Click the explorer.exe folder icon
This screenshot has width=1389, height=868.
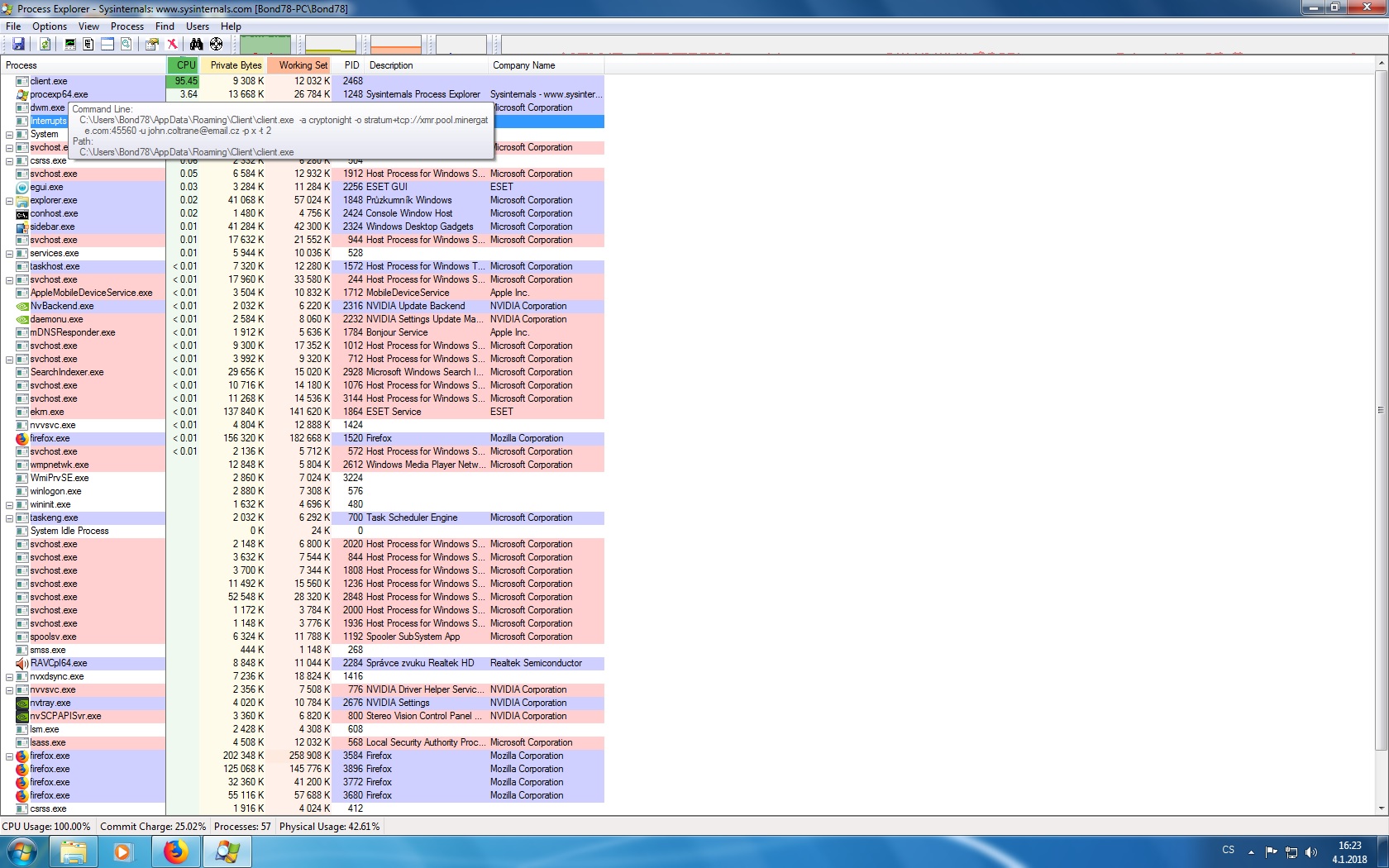coord(22,200)
